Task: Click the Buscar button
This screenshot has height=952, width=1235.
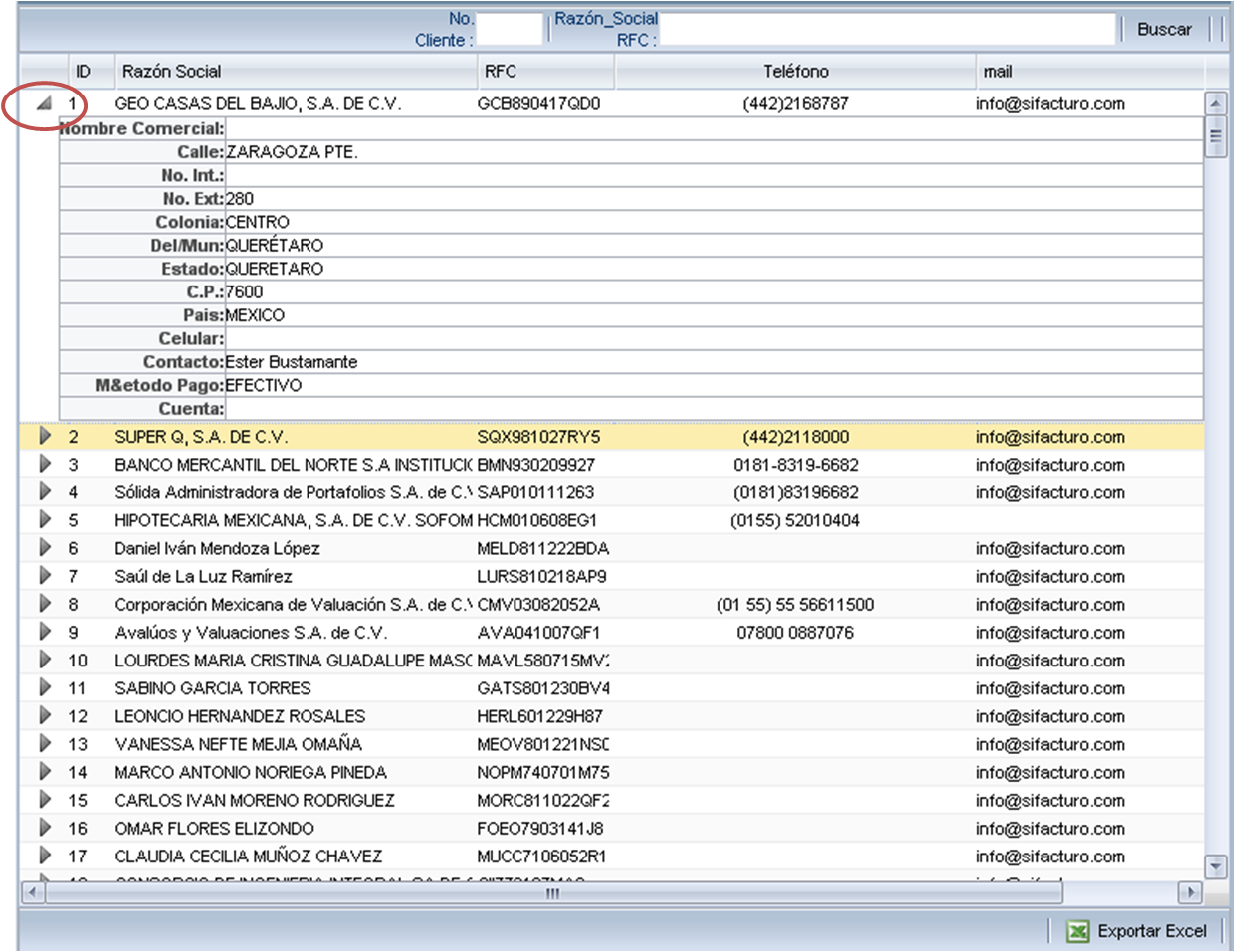Action: point(1164,29)
